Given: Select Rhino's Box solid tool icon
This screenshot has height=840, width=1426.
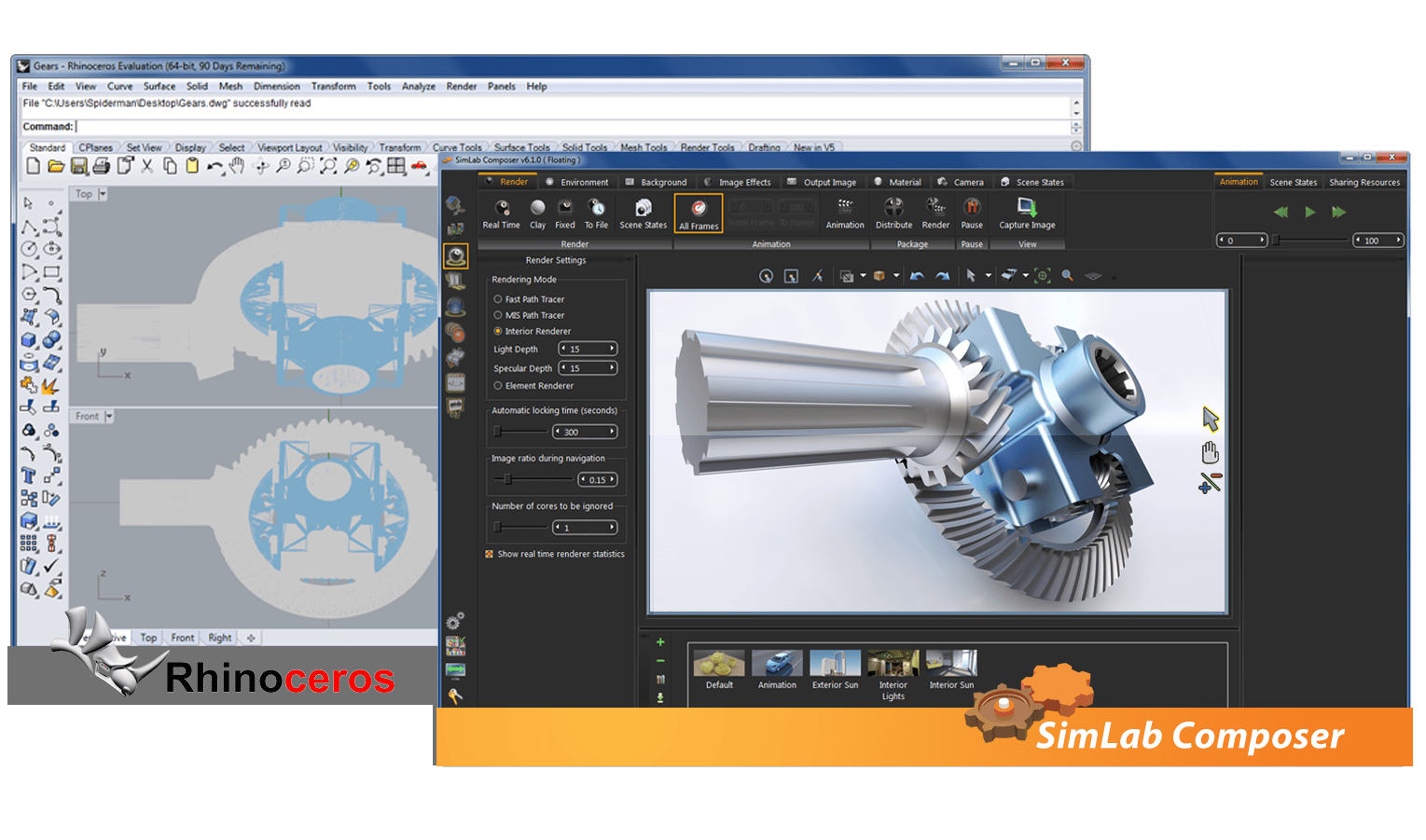Looking at the screenshot, I should pyautogui.click(x=29, y=340).
